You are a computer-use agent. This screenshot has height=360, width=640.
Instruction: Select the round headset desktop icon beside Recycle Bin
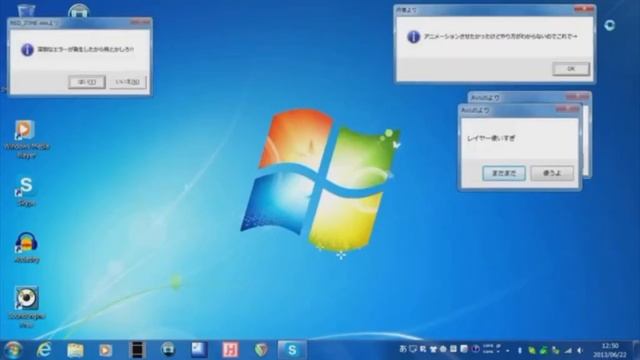pos(78,10)
